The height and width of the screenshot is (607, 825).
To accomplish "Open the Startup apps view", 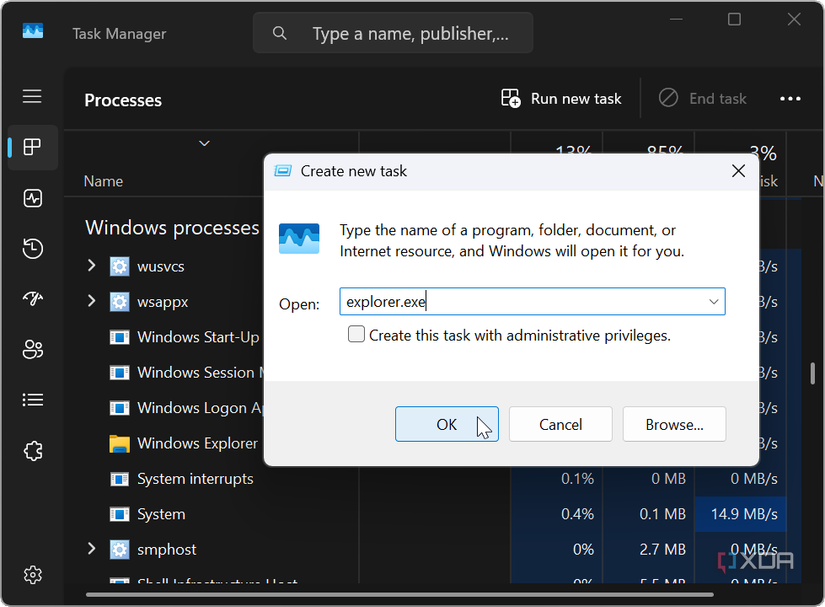I will pyautogui.click(x=32, y=298).
